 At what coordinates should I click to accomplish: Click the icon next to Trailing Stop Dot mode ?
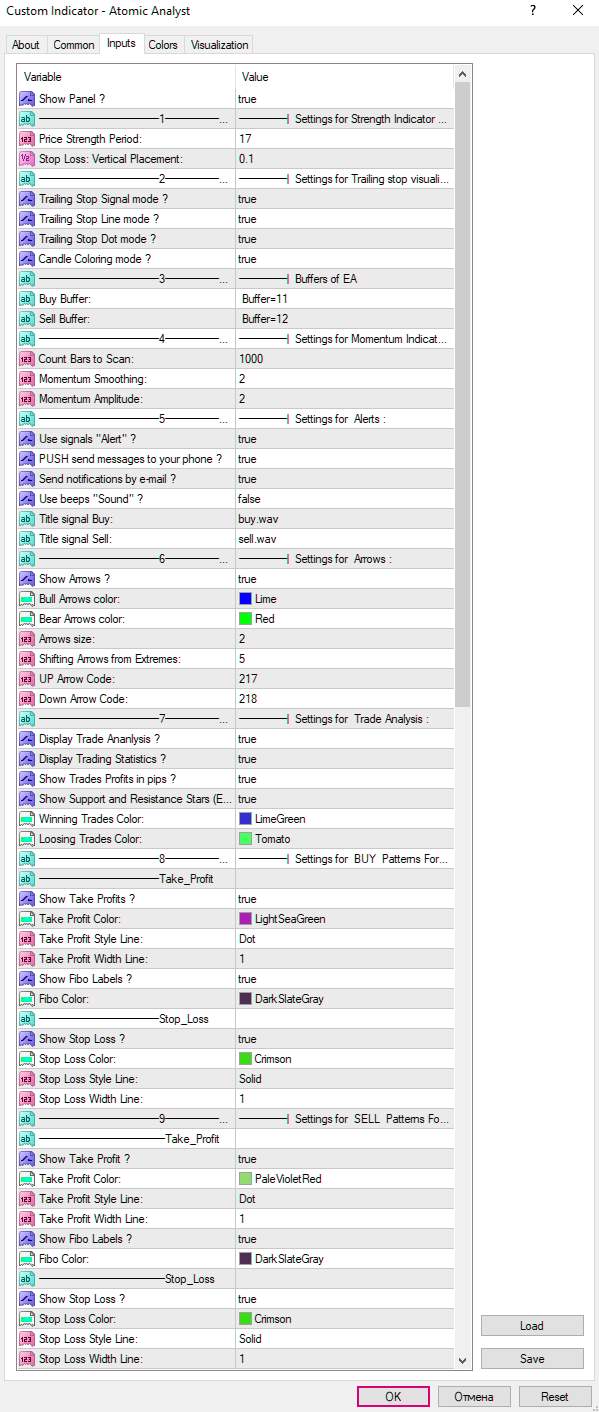(27, 239)
